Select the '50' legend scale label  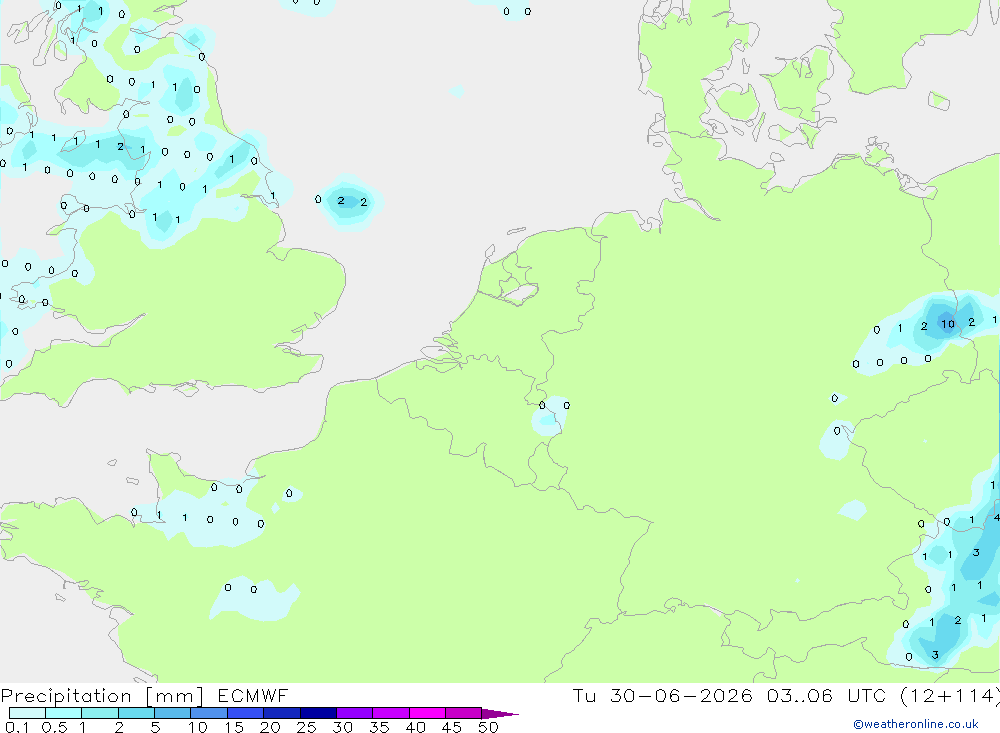[488, 727]
